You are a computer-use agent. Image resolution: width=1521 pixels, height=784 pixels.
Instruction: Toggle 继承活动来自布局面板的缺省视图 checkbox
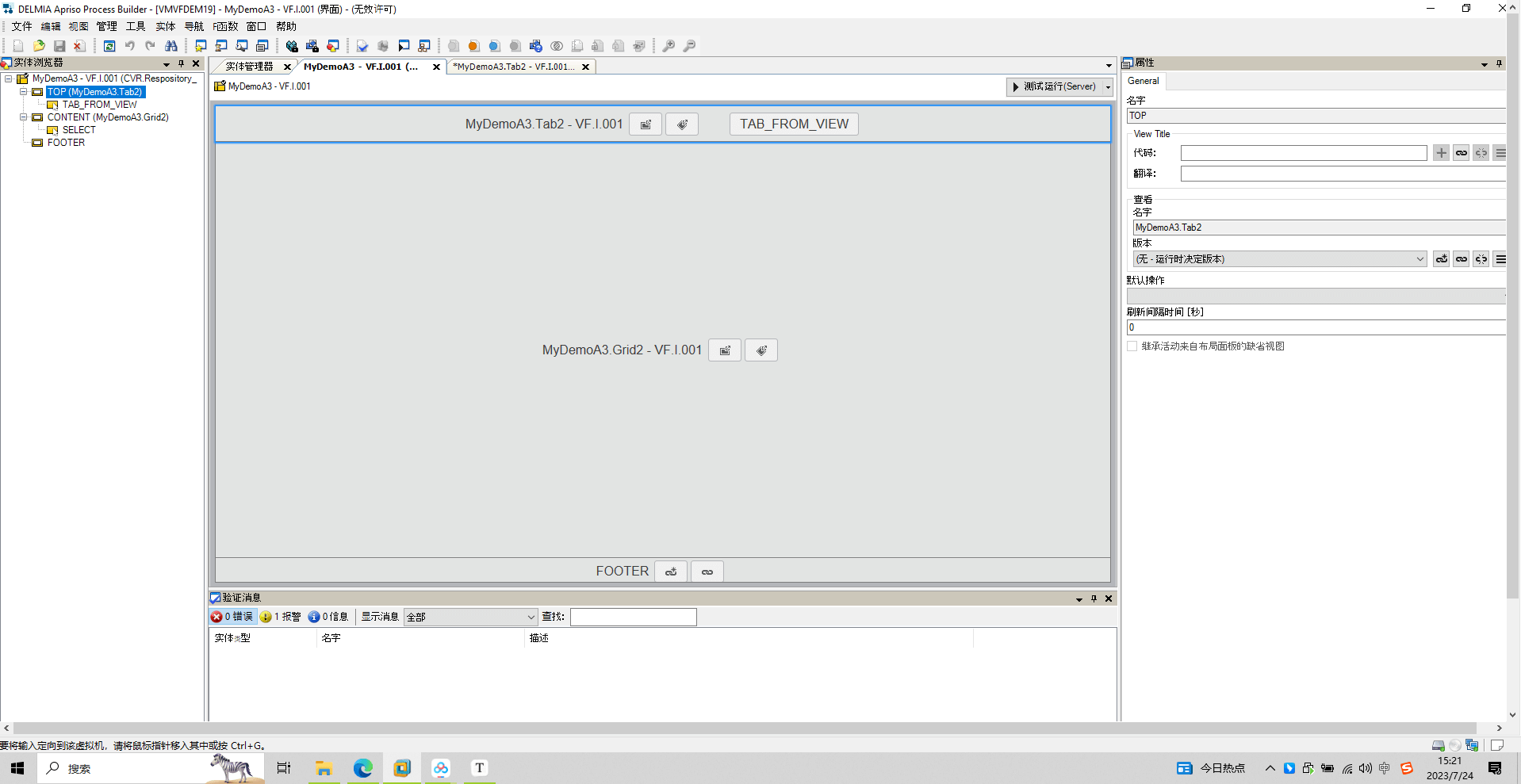click(1132, 346)
